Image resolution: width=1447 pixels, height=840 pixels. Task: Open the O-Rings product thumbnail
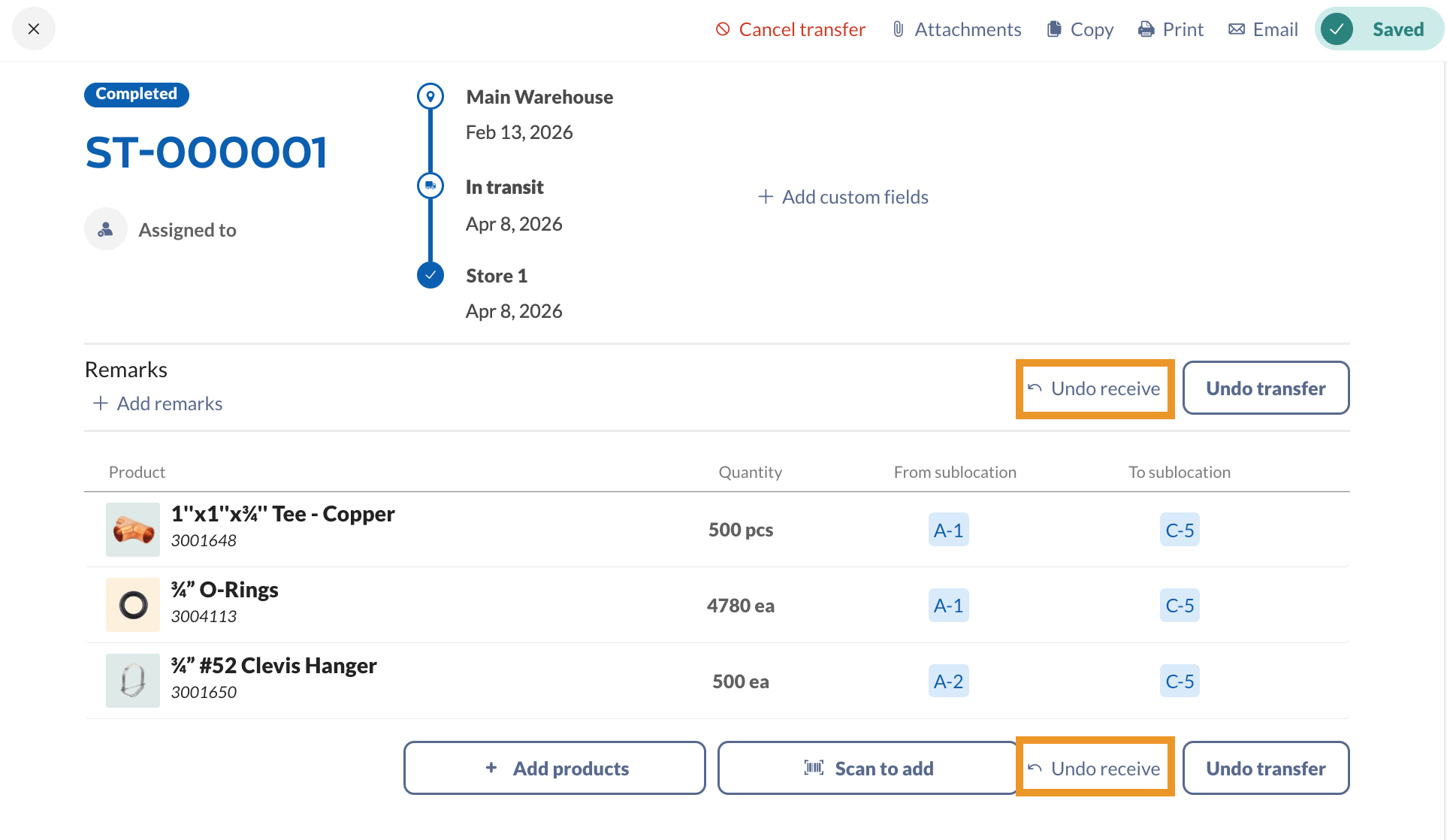click(133, 605)
